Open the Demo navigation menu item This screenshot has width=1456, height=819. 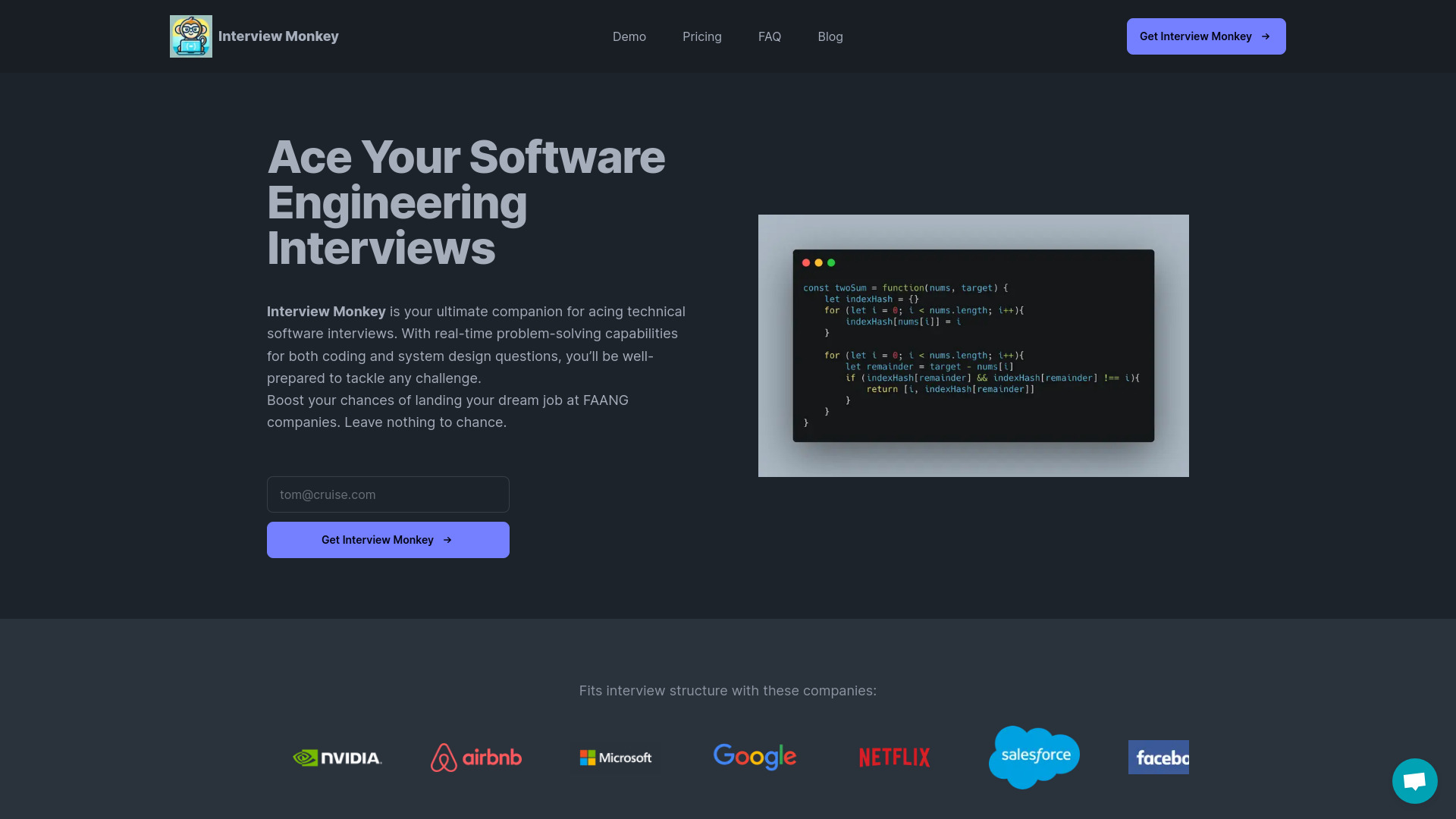(x=629, y=36)
